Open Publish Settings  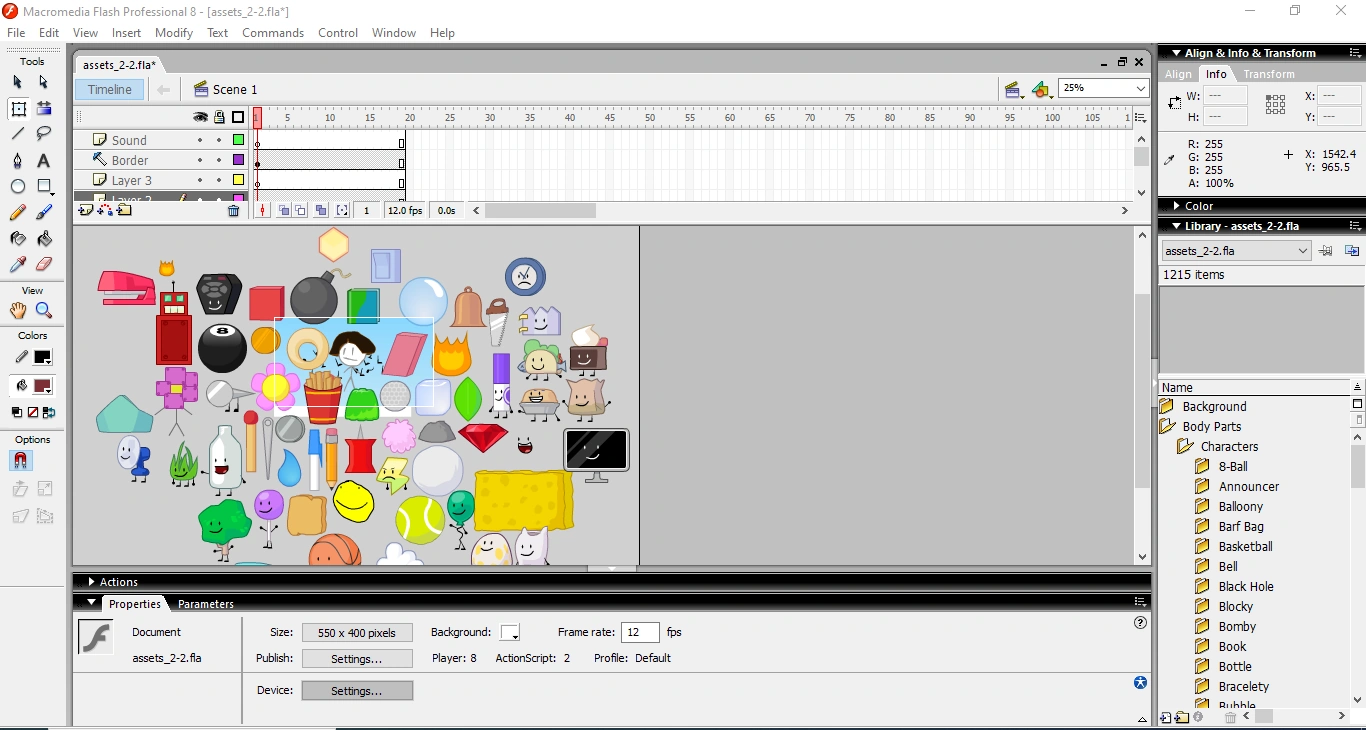point(357,659)
